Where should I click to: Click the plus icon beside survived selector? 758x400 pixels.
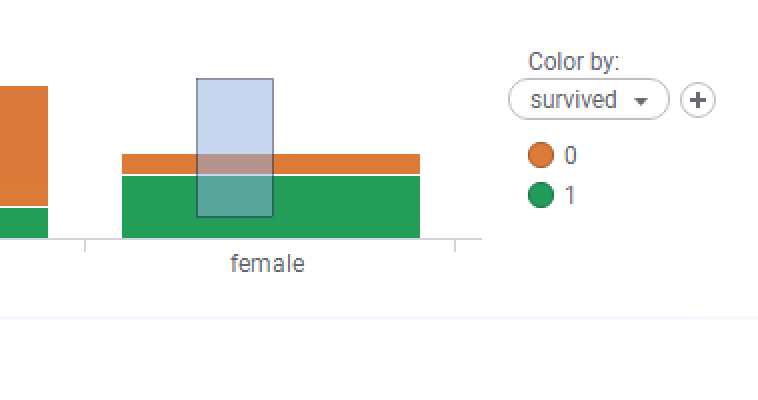pos(697,100)
